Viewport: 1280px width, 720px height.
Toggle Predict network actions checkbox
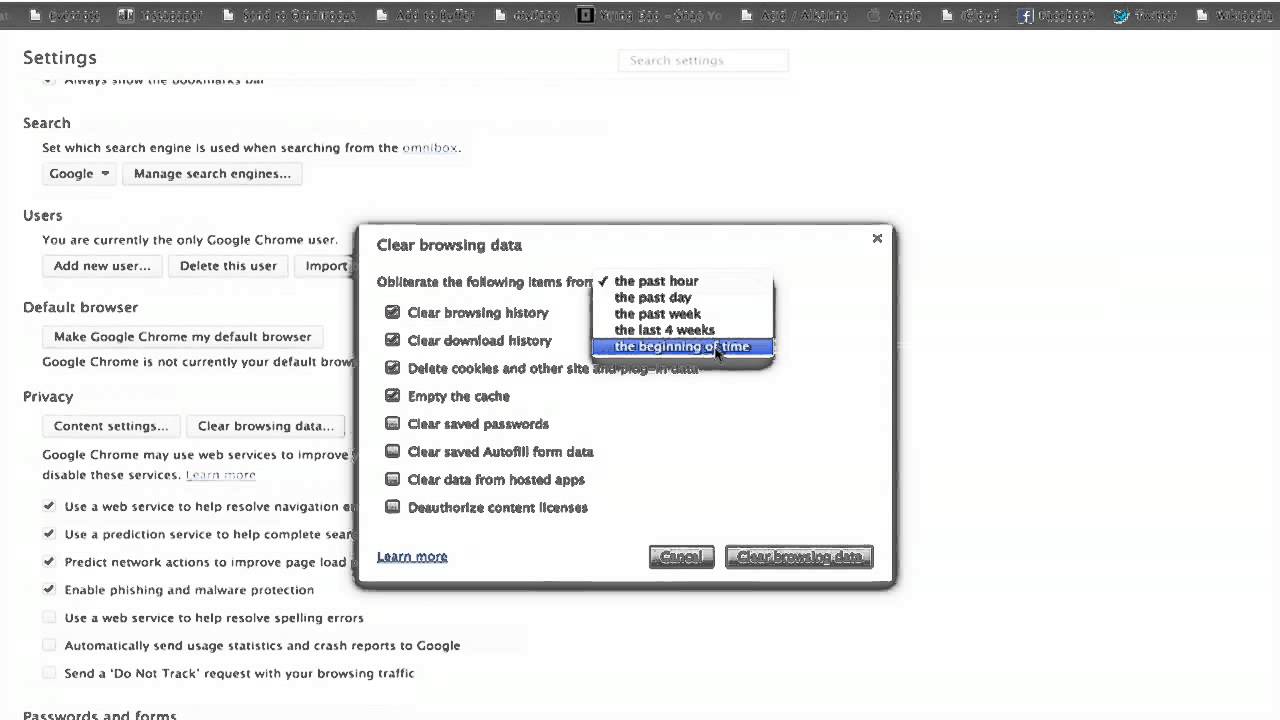tap(49, 562)
